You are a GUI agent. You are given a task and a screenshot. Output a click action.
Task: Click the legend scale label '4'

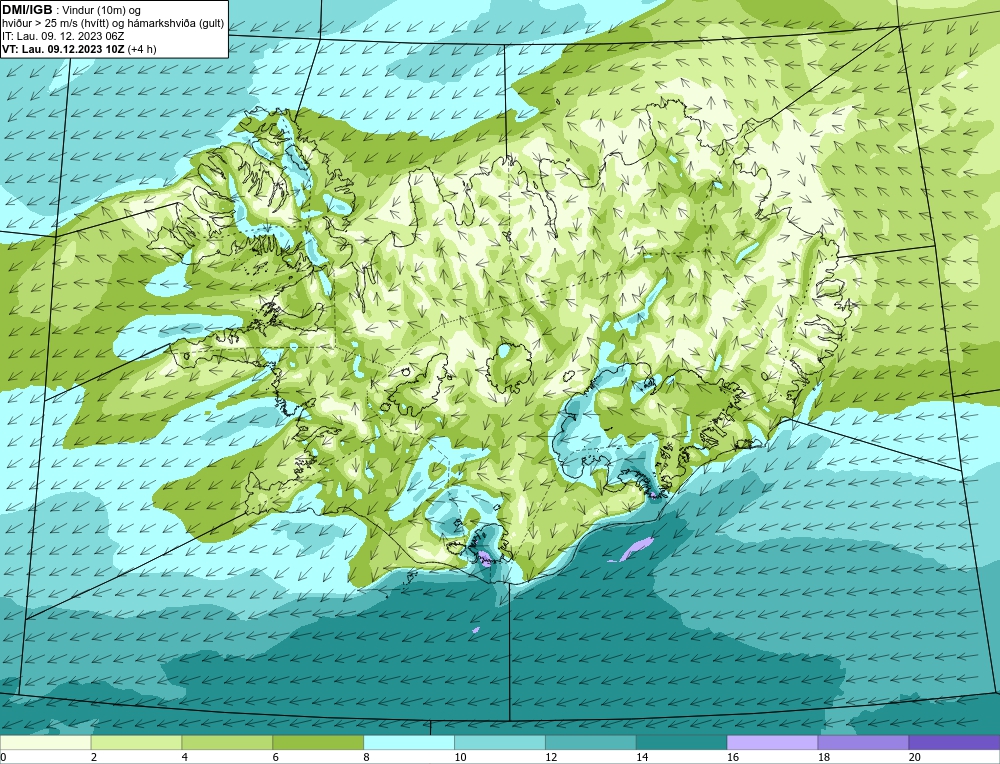click(x=185, y=757)
